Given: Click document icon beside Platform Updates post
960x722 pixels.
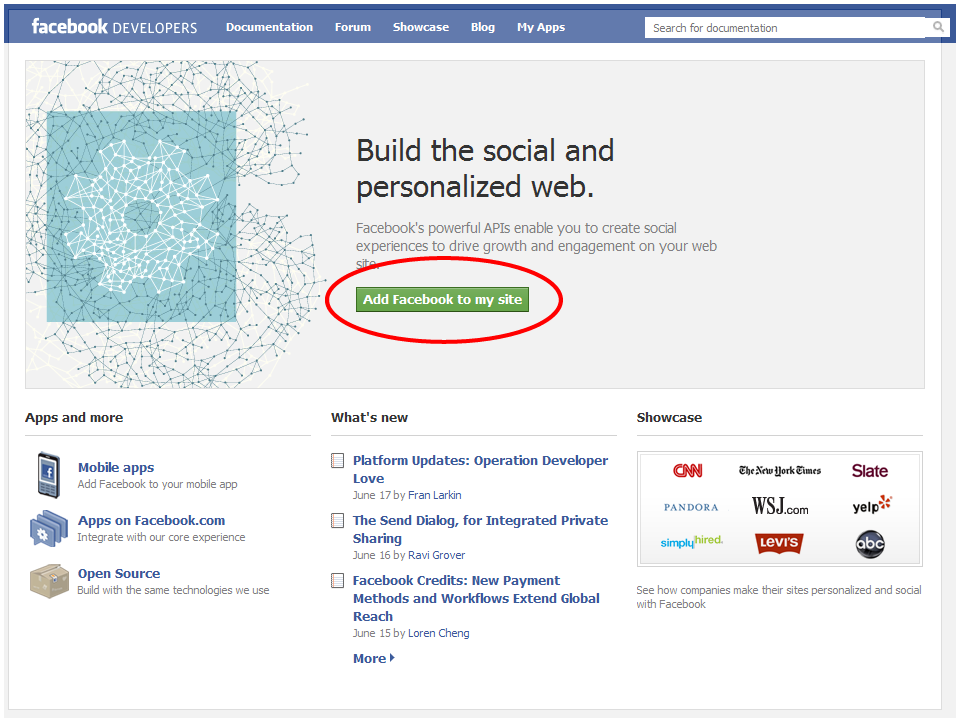Looking at the screenshot, I should pyautogui.click(x=337, y=461).
